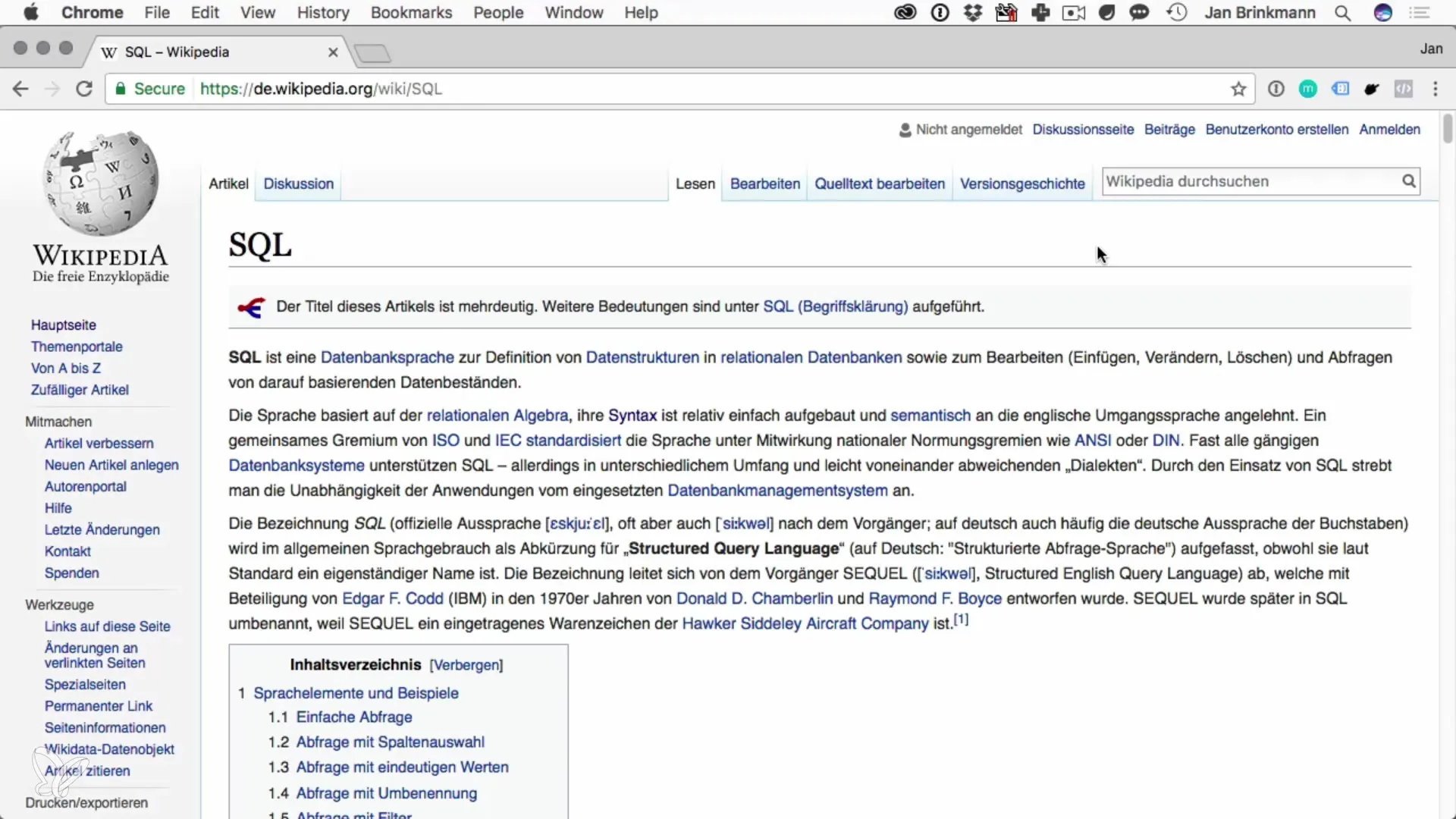Open Siri from the menu bar
This screenshot has height=819, width=1456.
1383,12
